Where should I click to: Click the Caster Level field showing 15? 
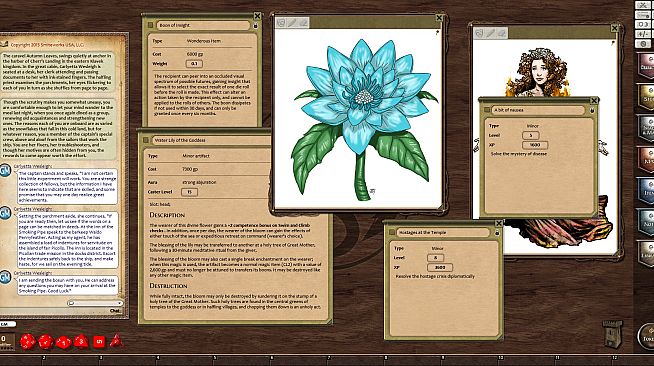[189, 192]
